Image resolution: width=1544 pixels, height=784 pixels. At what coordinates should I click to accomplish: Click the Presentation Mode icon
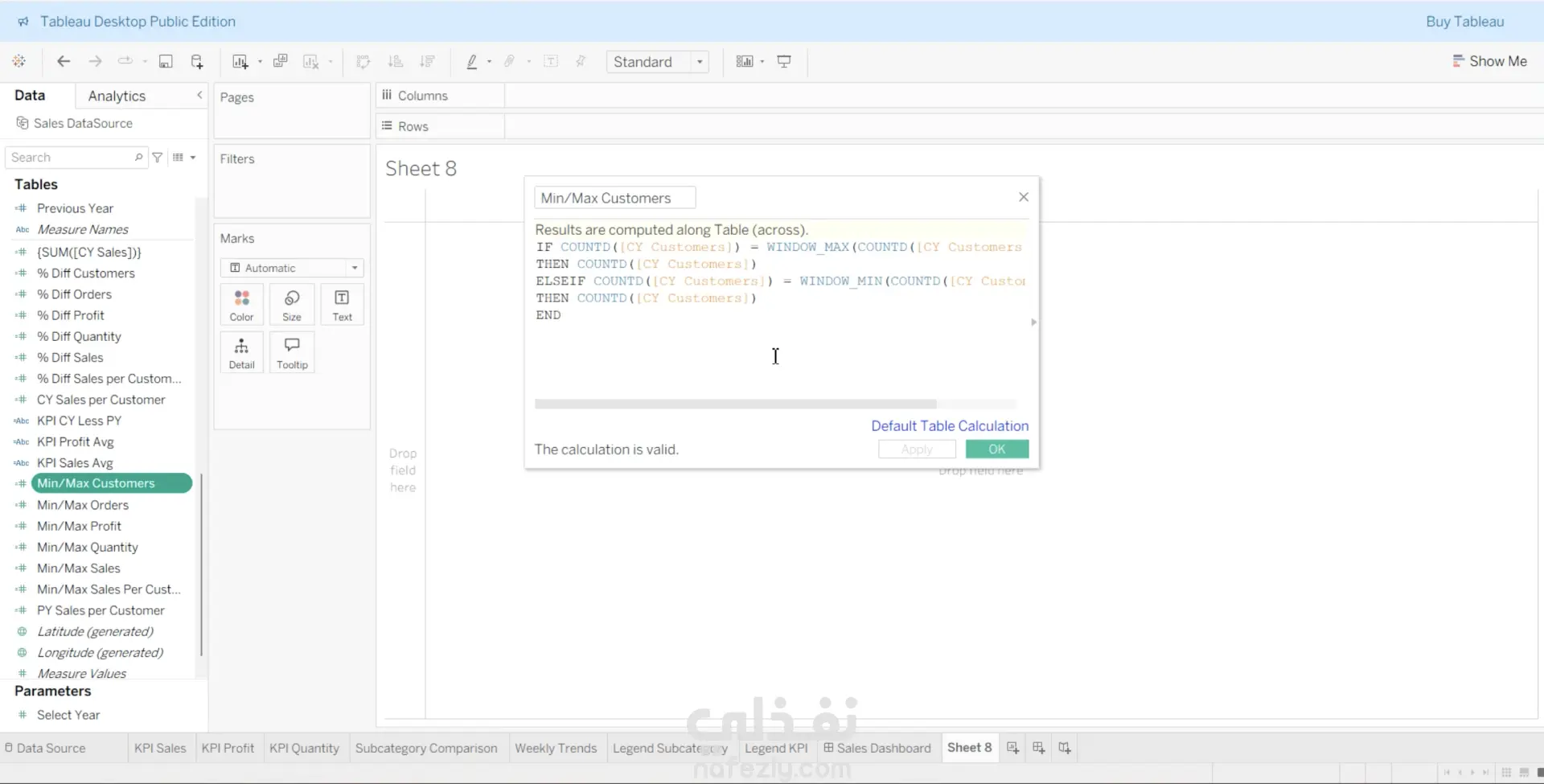point(784,61)
